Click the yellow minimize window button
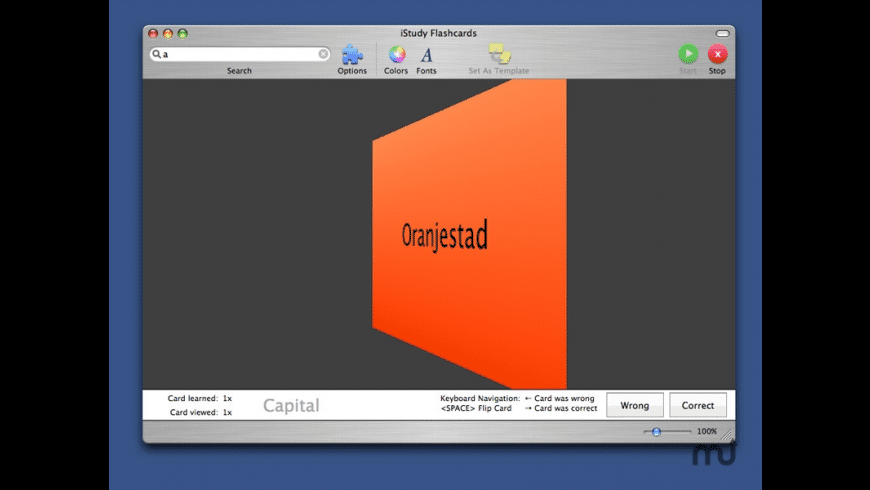Image resolution: width=870 pixels, height=490 pixels. (168, 33)
